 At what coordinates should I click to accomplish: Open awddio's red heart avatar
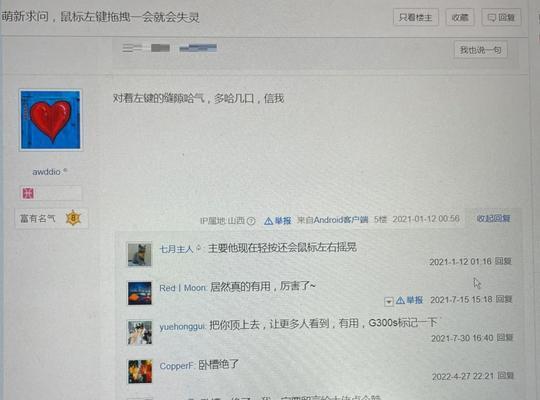tap(51, 120)
